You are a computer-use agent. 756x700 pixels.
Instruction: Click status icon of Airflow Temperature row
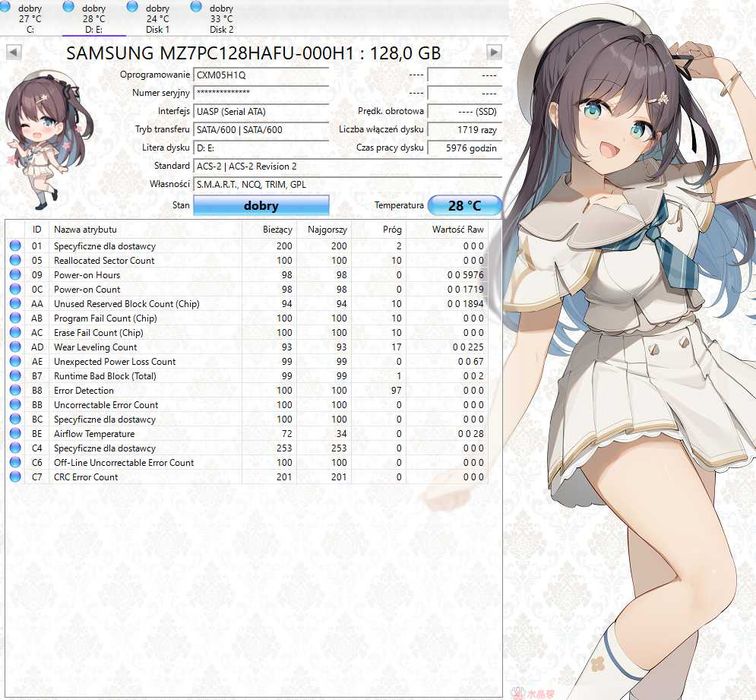pos(15,433)
